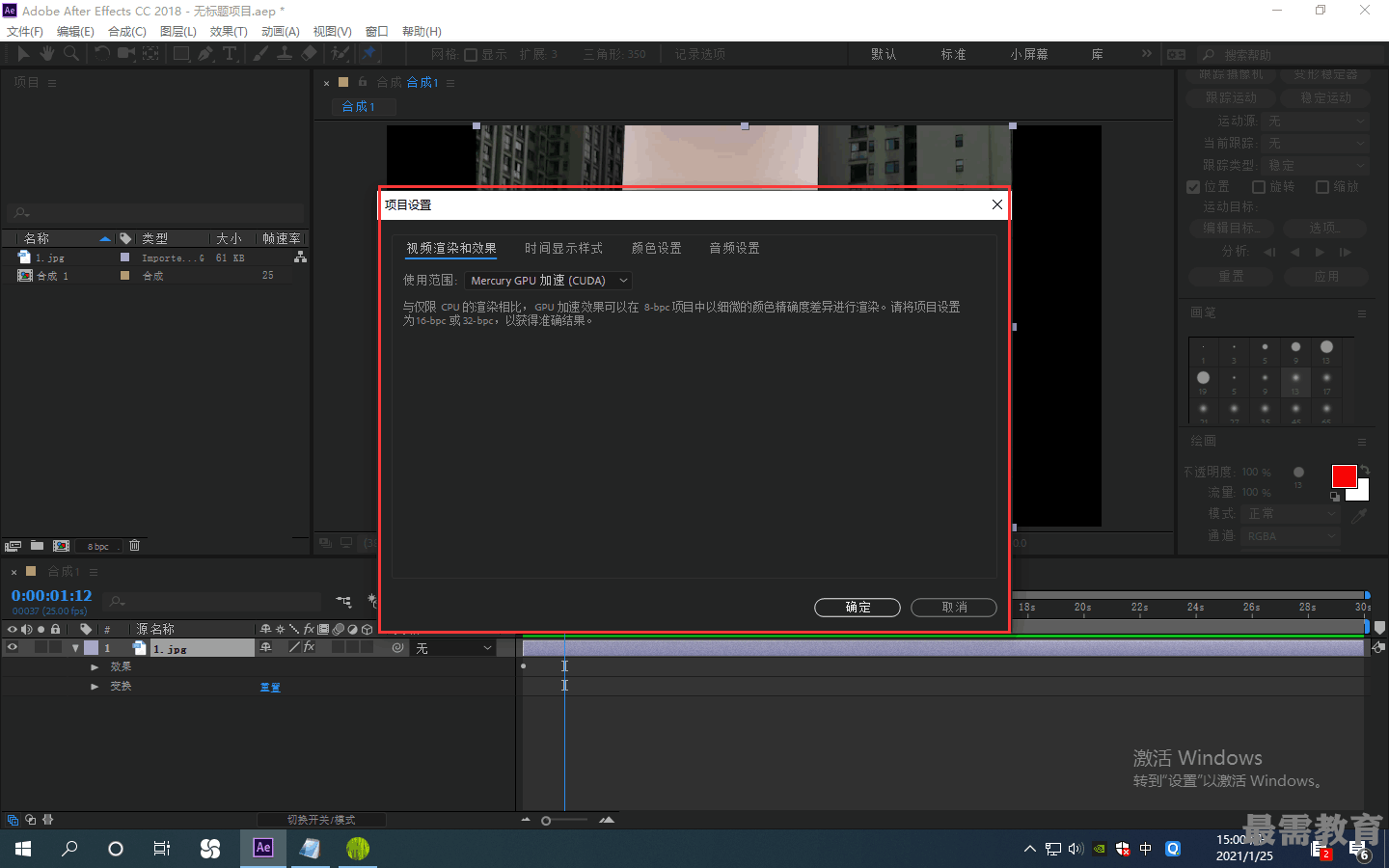Image resolution: width=1389 pixels, height=868 pixels.
Task: Select the Puppet Pin tool
Action: [x=369, y=54]
